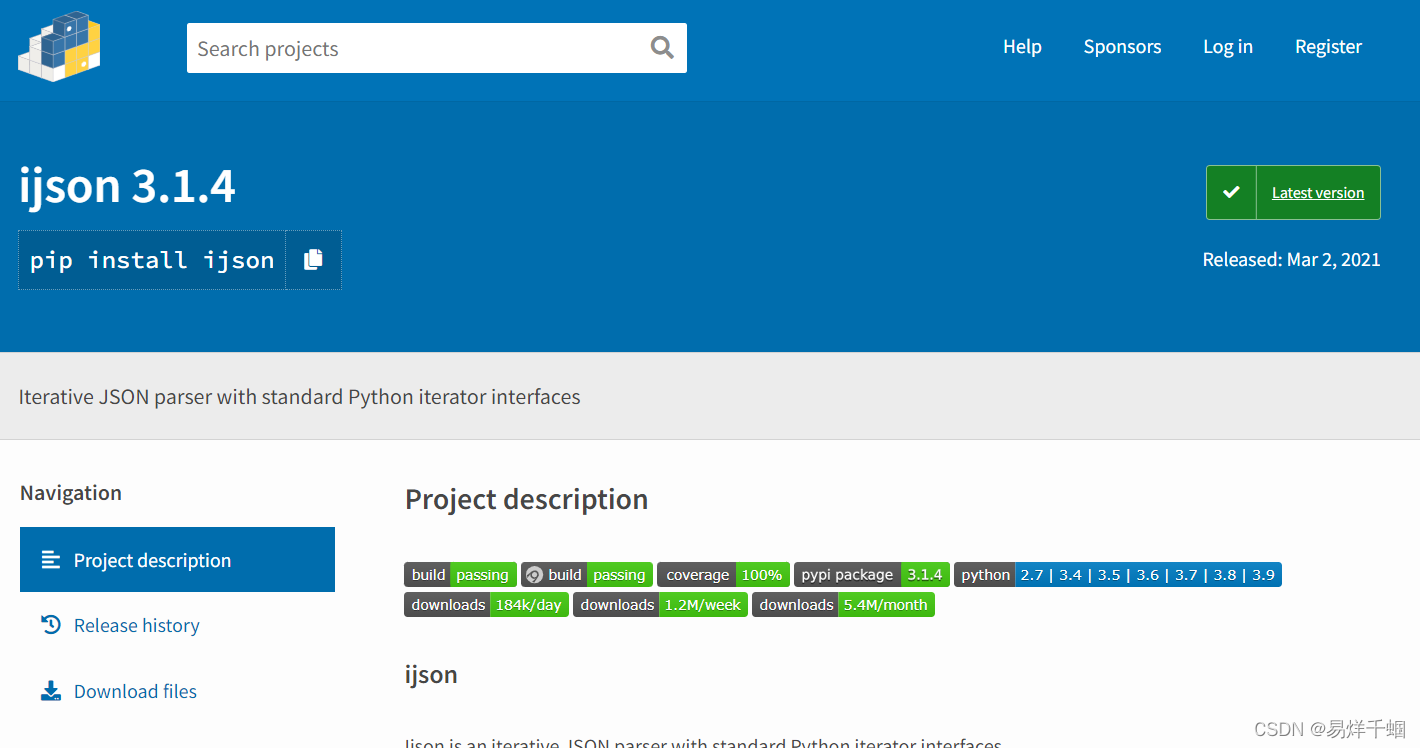Click the checkmark on Latest version button
1420x748 pixels.
point(1231,192)
